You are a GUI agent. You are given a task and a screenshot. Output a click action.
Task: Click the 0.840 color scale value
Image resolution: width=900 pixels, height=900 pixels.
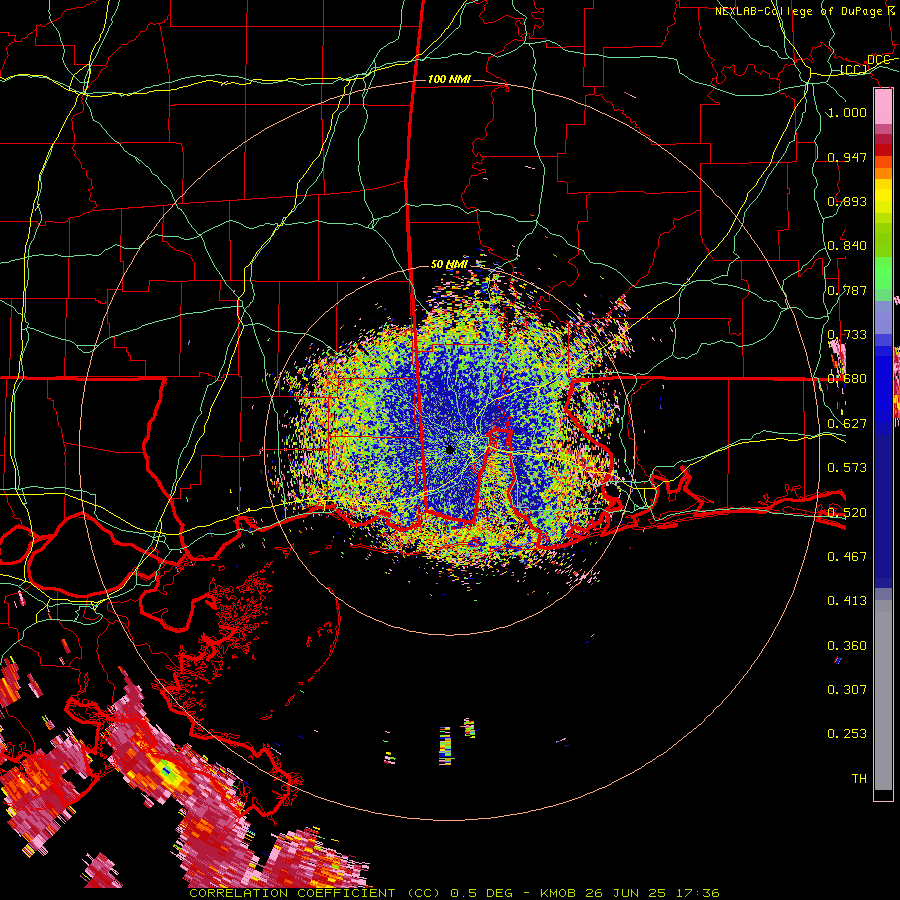pos(847,246)
